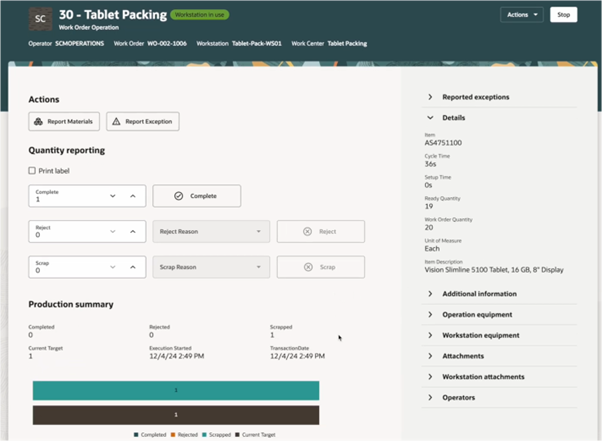Increase Complete quantity with up arrow

coord(133,196)
